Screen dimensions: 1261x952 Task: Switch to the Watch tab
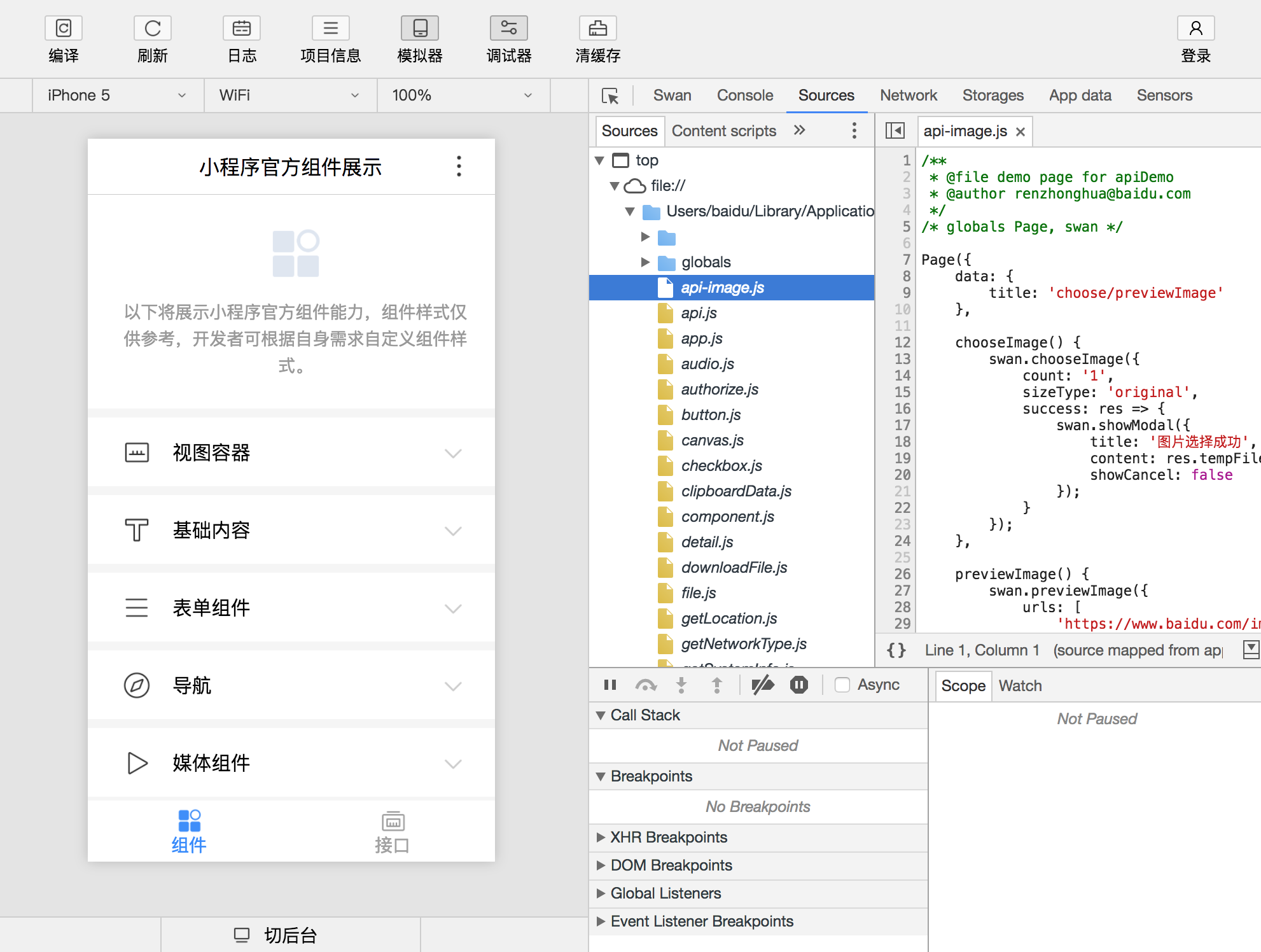pos(1020,686)
